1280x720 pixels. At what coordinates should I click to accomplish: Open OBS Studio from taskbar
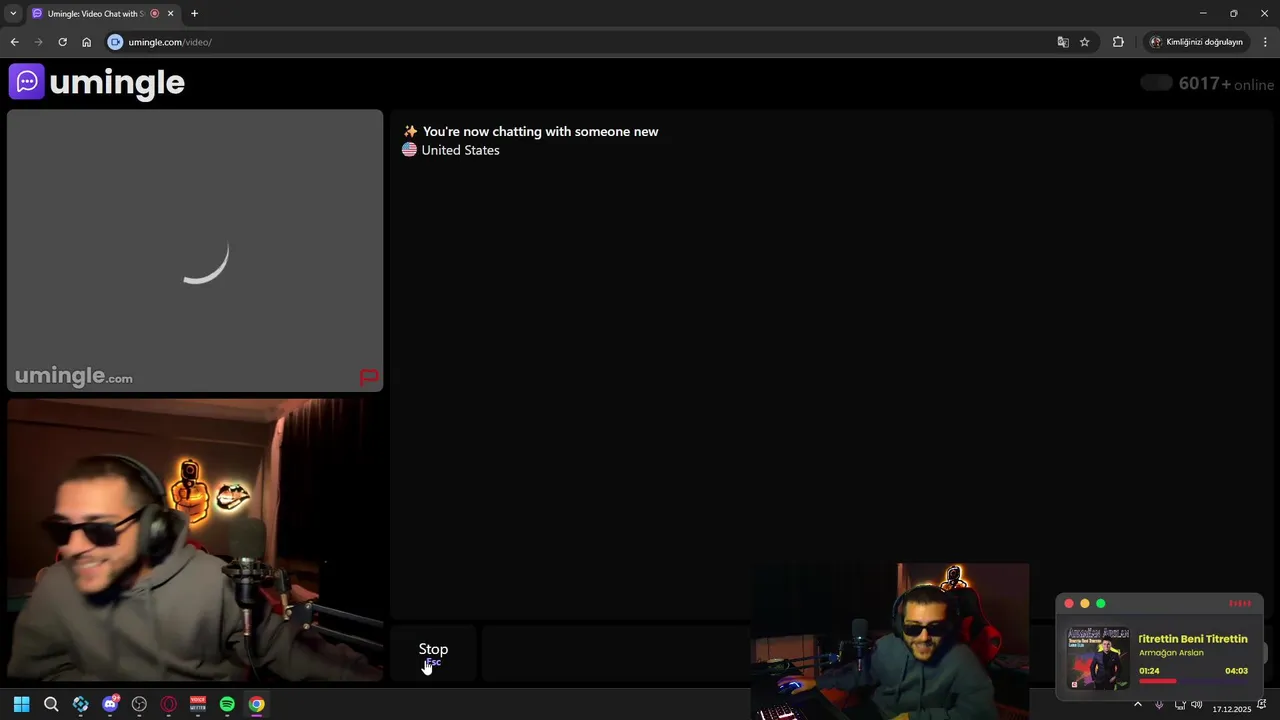coord(139,704)
